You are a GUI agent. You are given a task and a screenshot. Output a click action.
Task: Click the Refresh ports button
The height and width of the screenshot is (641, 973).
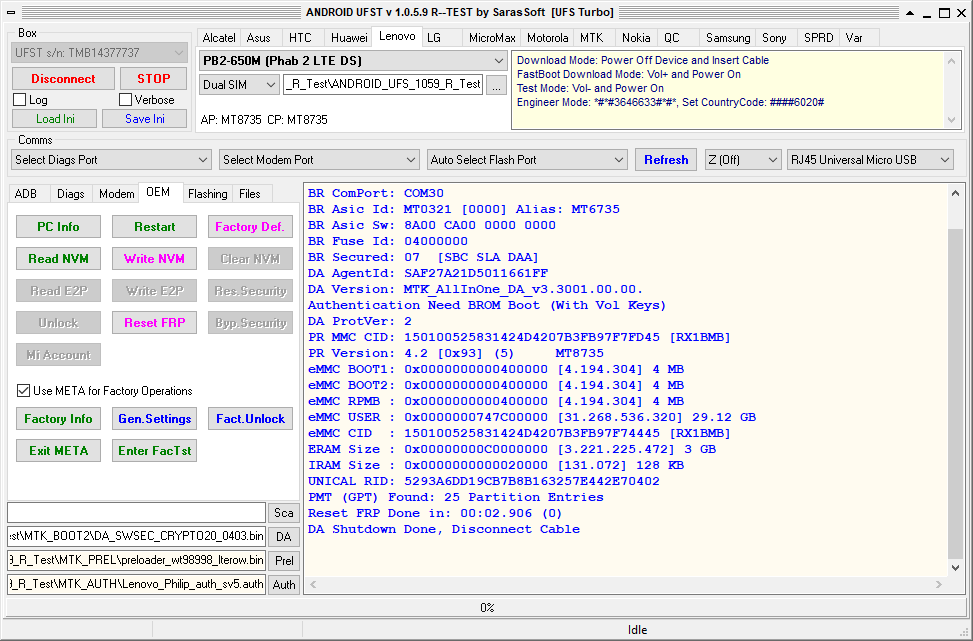tap(666, 160)
